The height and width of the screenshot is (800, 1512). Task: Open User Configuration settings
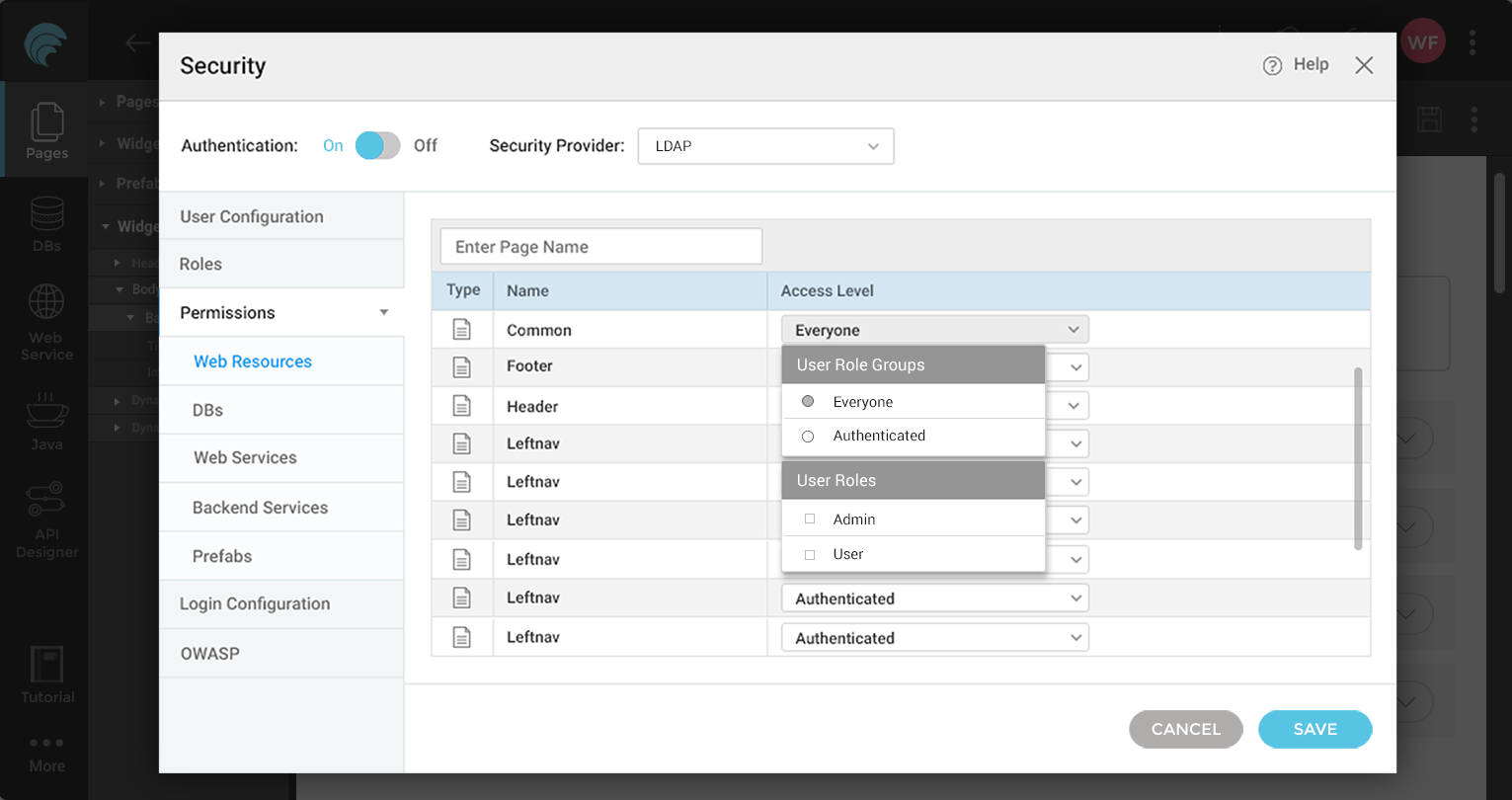[x=281, y=216]
